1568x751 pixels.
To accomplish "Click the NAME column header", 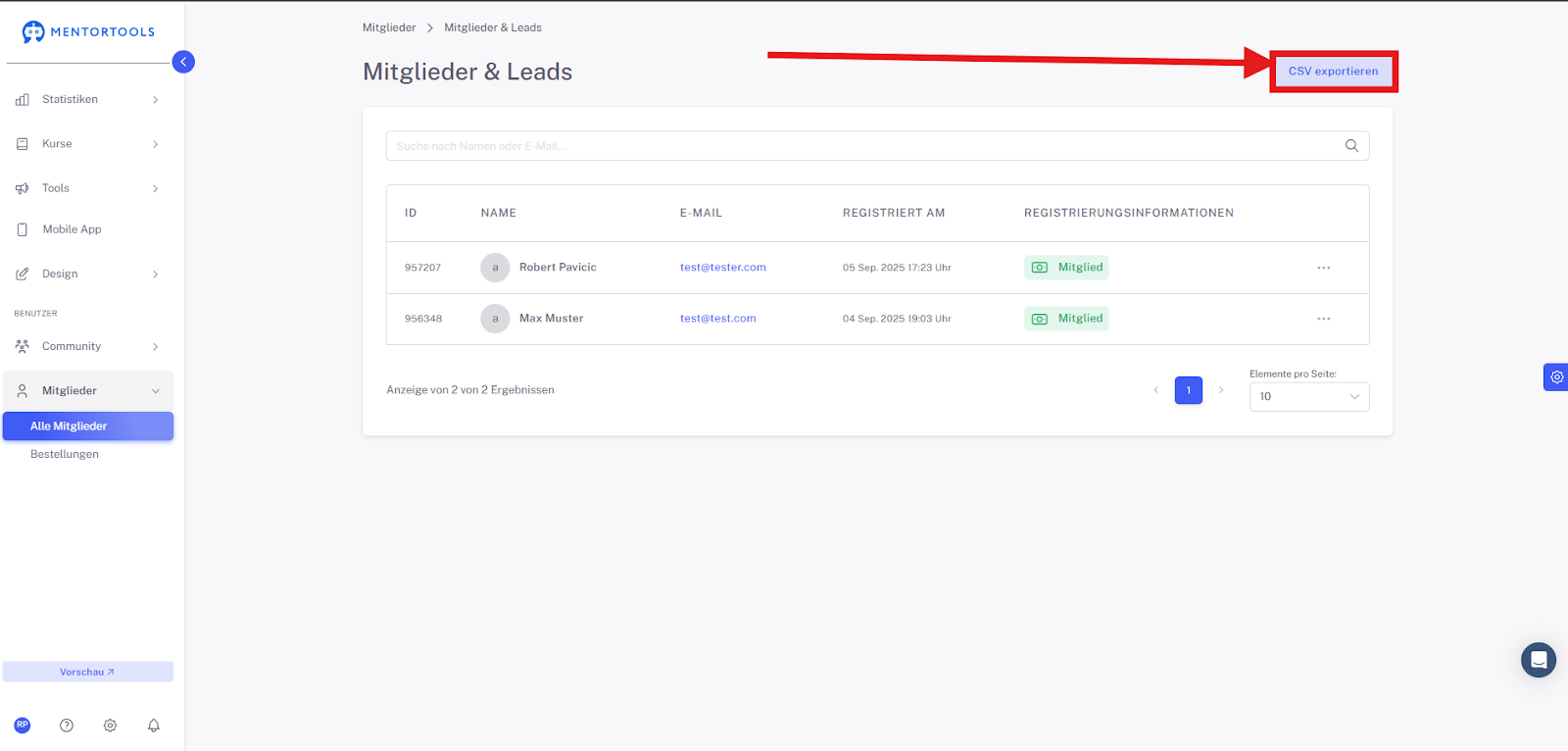I will (x=499, y=213).
